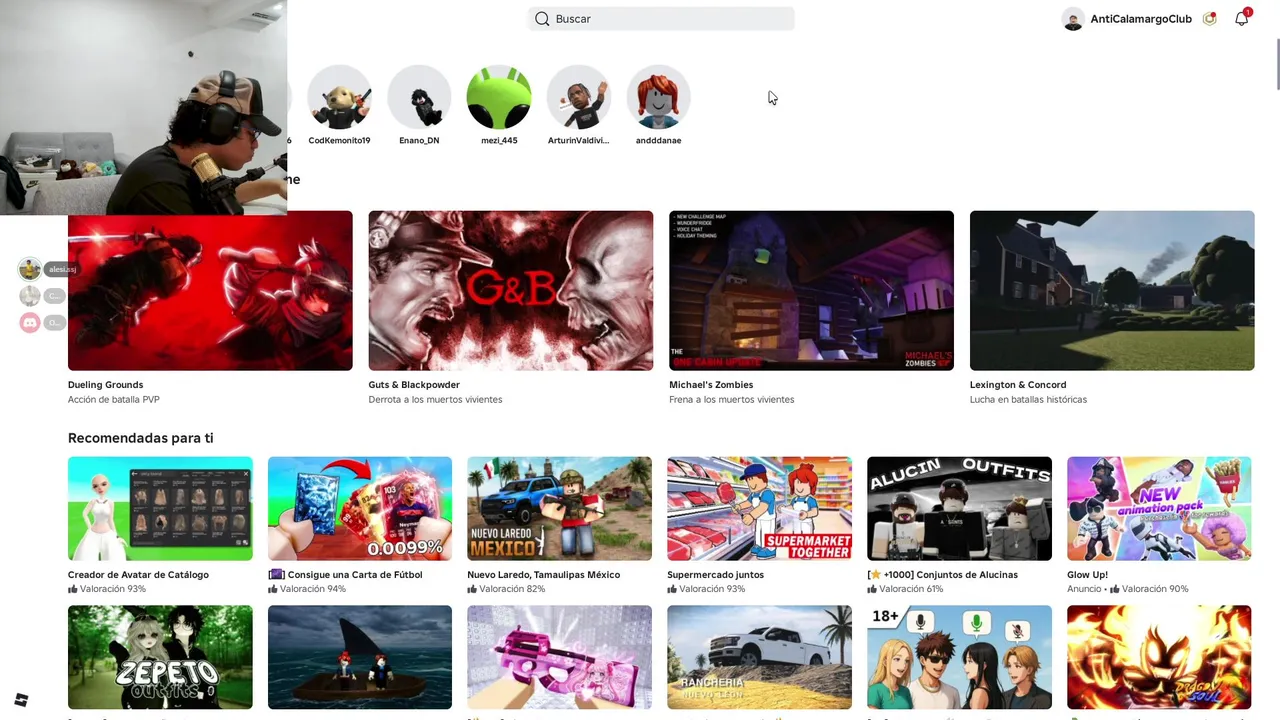
Task: Open friend Enano_DN avatar
Action: point(419,97)
